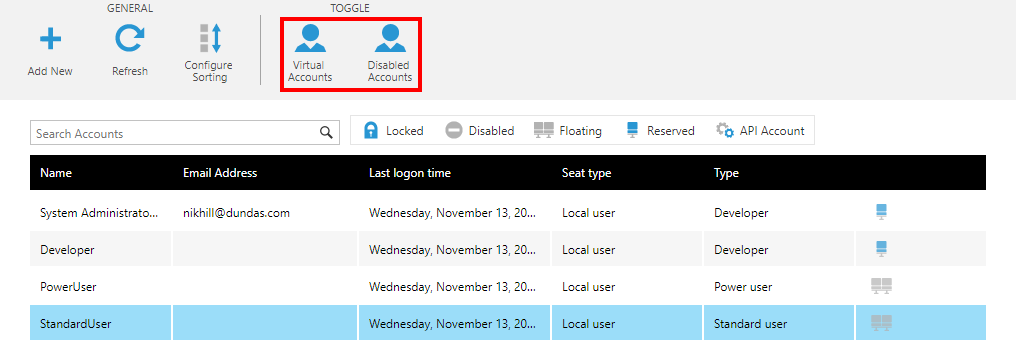Click the API Account gear icon
Image resolution: width=1016 pixels, height=364 pixels.
[x=724, y=130]
